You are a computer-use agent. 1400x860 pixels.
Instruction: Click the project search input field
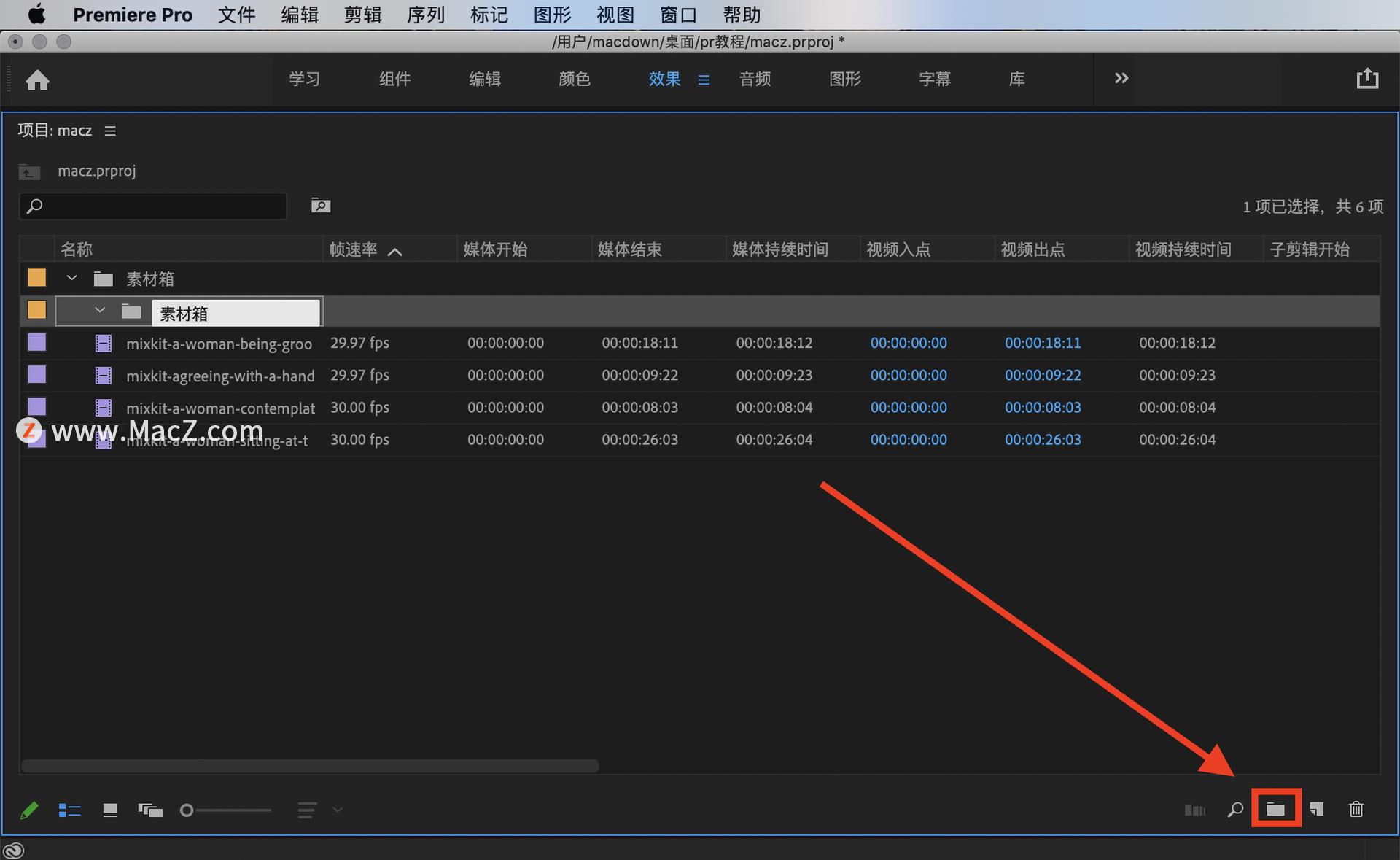click(160, 206)
